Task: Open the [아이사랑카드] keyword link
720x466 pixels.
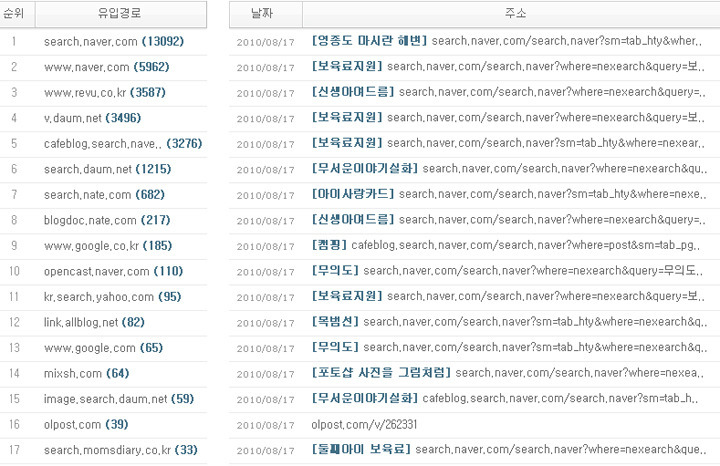Action: pyautogui.click(x=353, y=194)
